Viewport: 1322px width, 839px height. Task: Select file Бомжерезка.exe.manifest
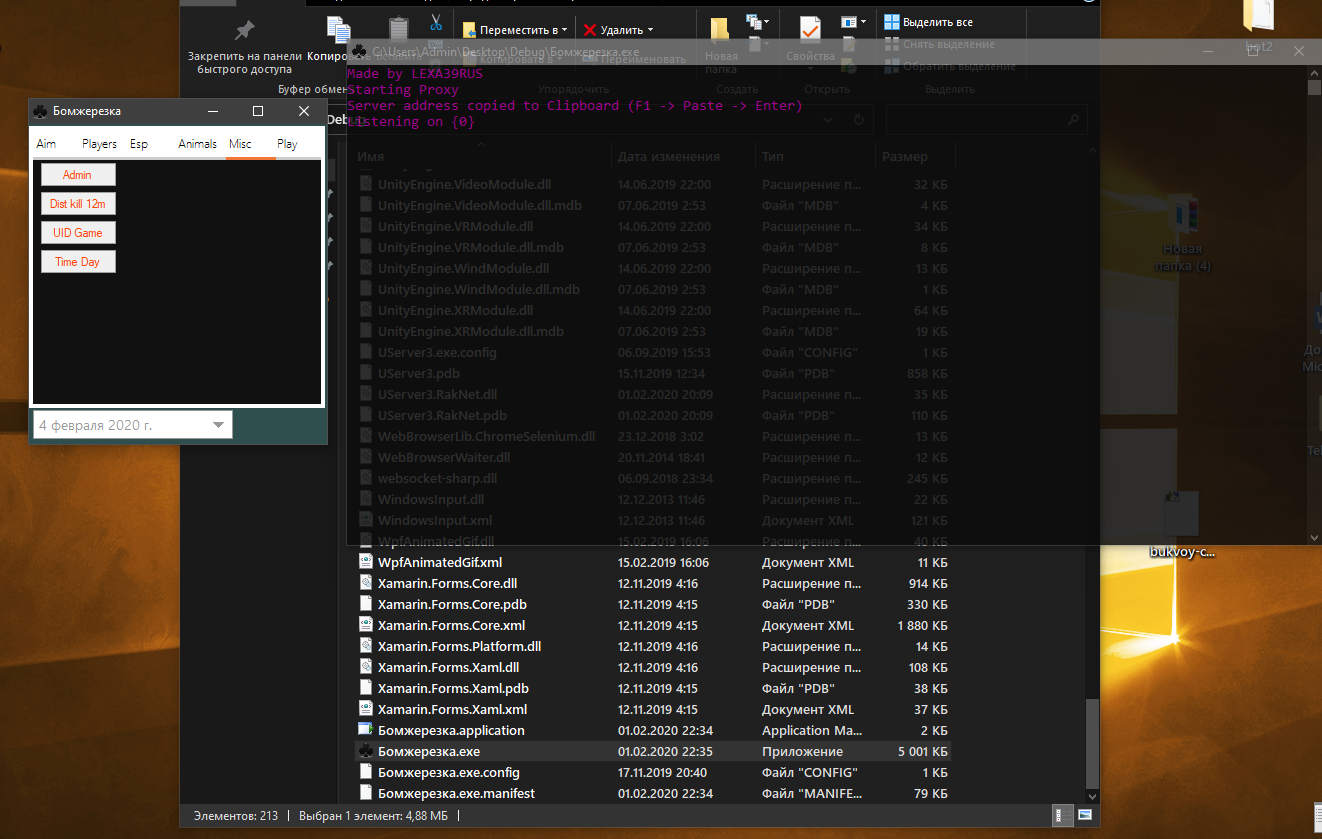point(456,793)
